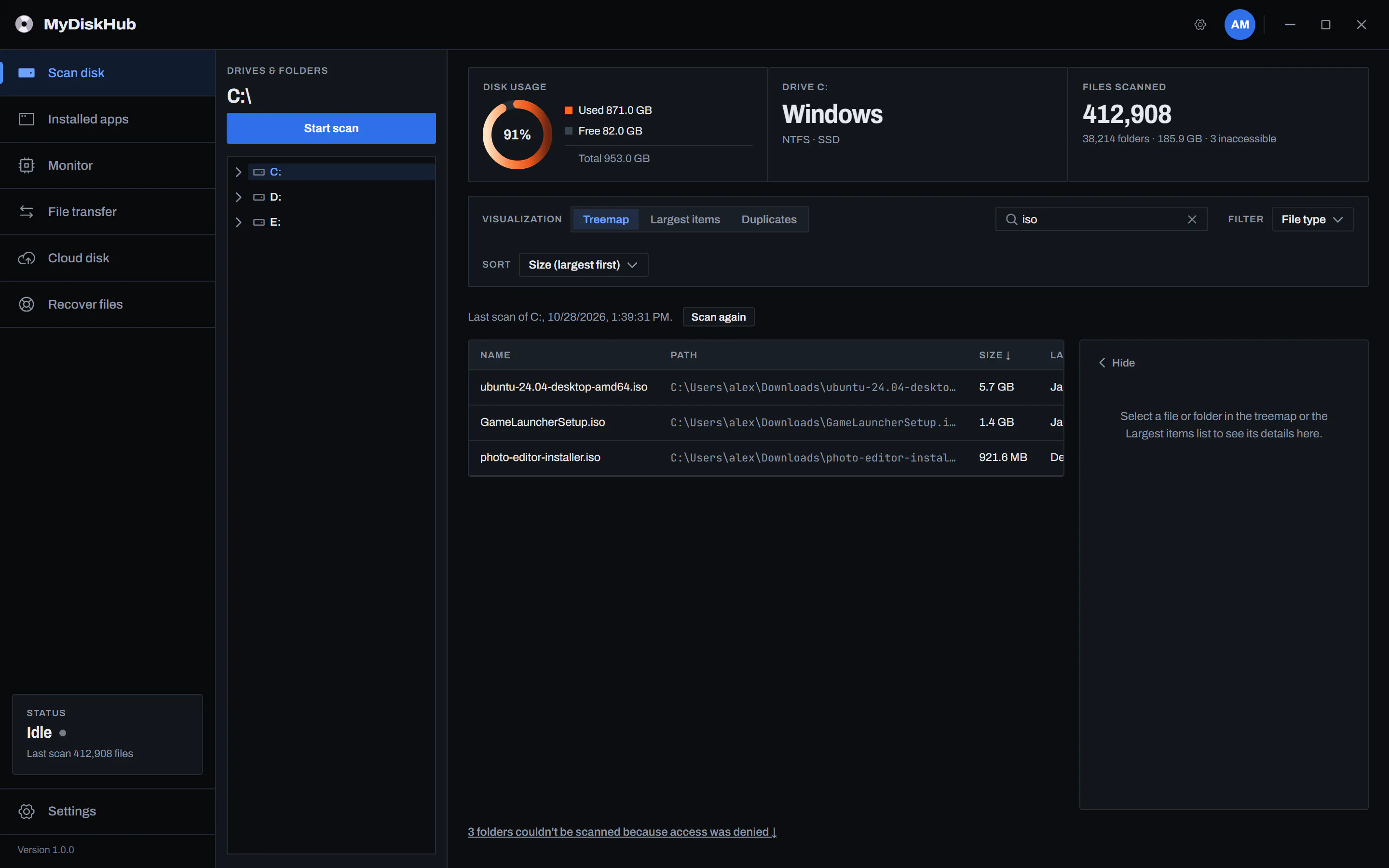Open the AM user avatar
The height and width of the screenshot is (868, 1389).
point(1240,25)
